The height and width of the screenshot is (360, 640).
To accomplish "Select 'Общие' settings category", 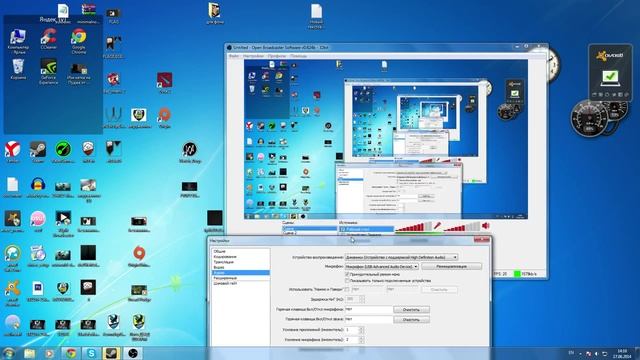I will tap(240, 251).
